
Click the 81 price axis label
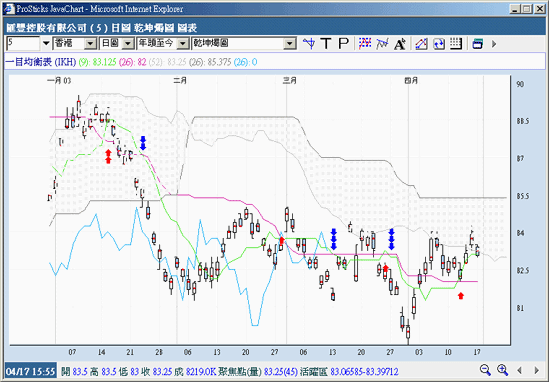pyautogui.click(x=520, y=308)
